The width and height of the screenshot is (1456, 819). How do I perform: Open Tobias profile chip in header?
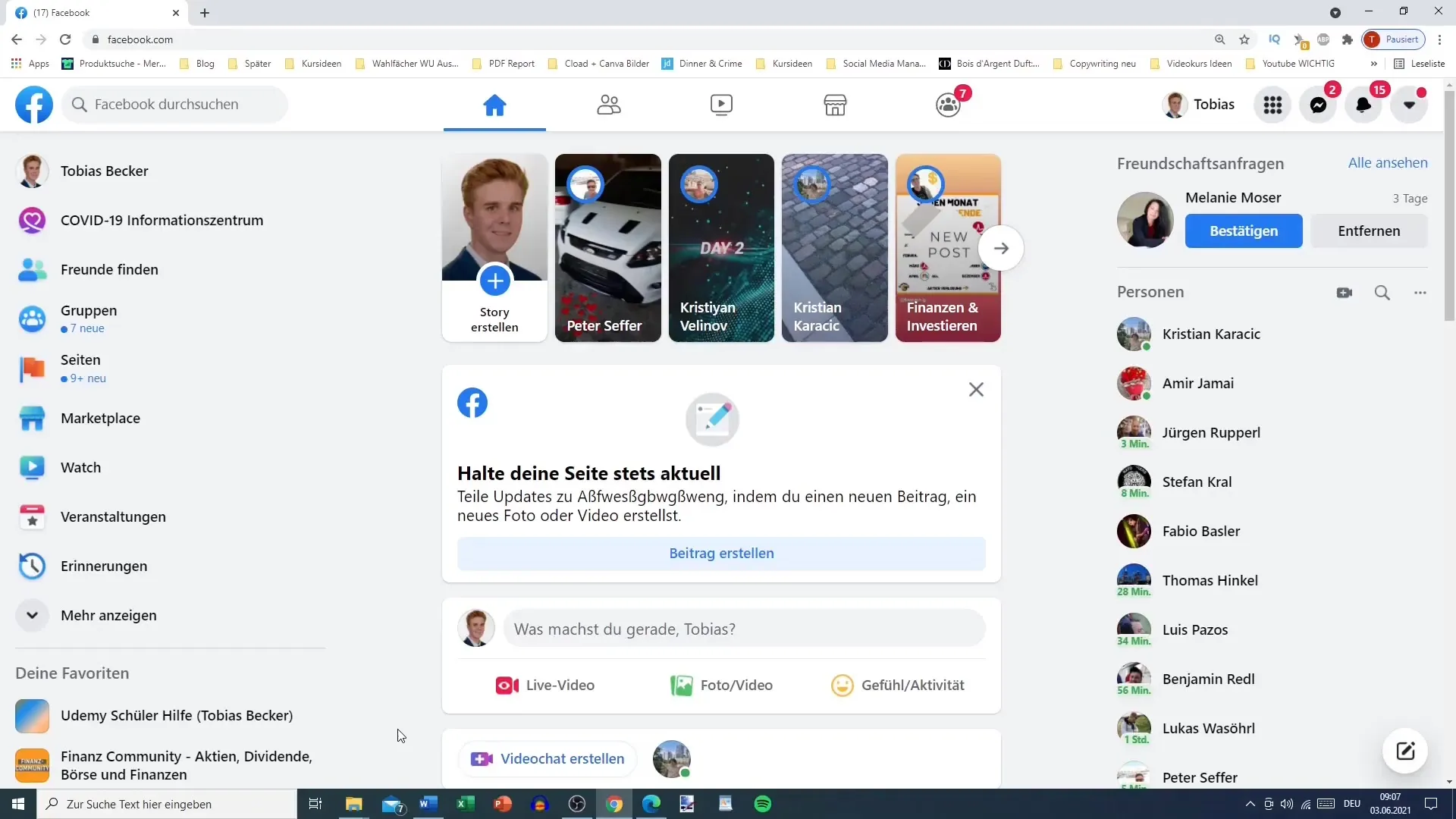(1199, 105)
